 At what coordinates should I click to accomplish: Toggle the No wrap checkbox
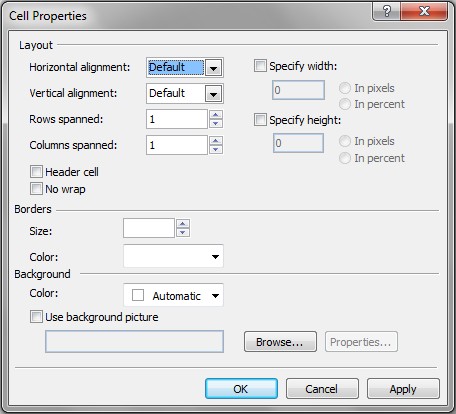(36, 189)
